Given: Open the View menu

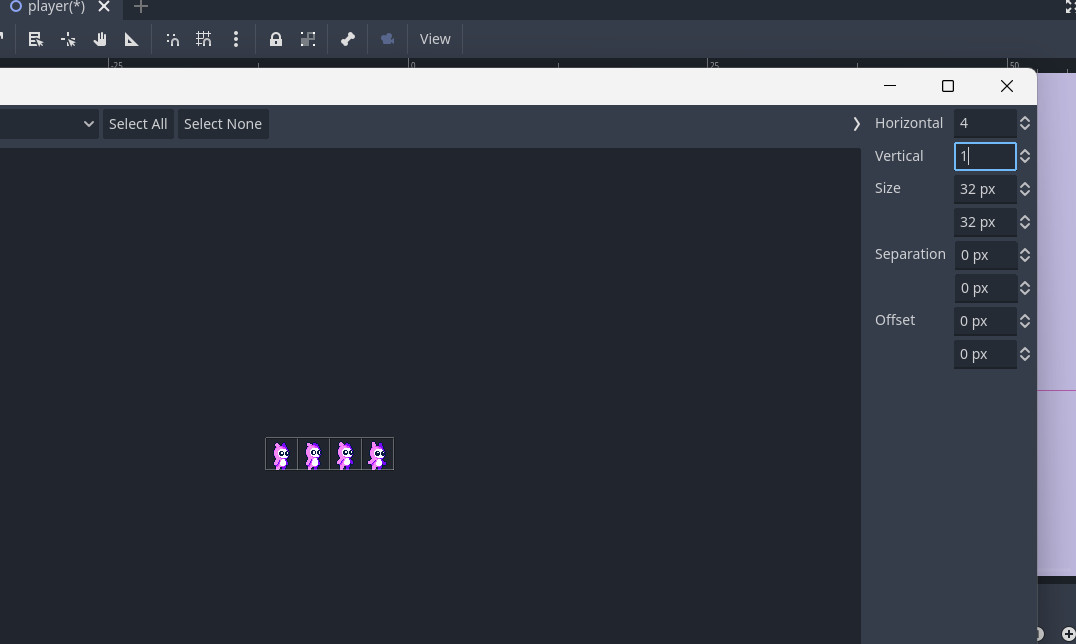Looking at the screenshot, I should (x=435, y=39).
